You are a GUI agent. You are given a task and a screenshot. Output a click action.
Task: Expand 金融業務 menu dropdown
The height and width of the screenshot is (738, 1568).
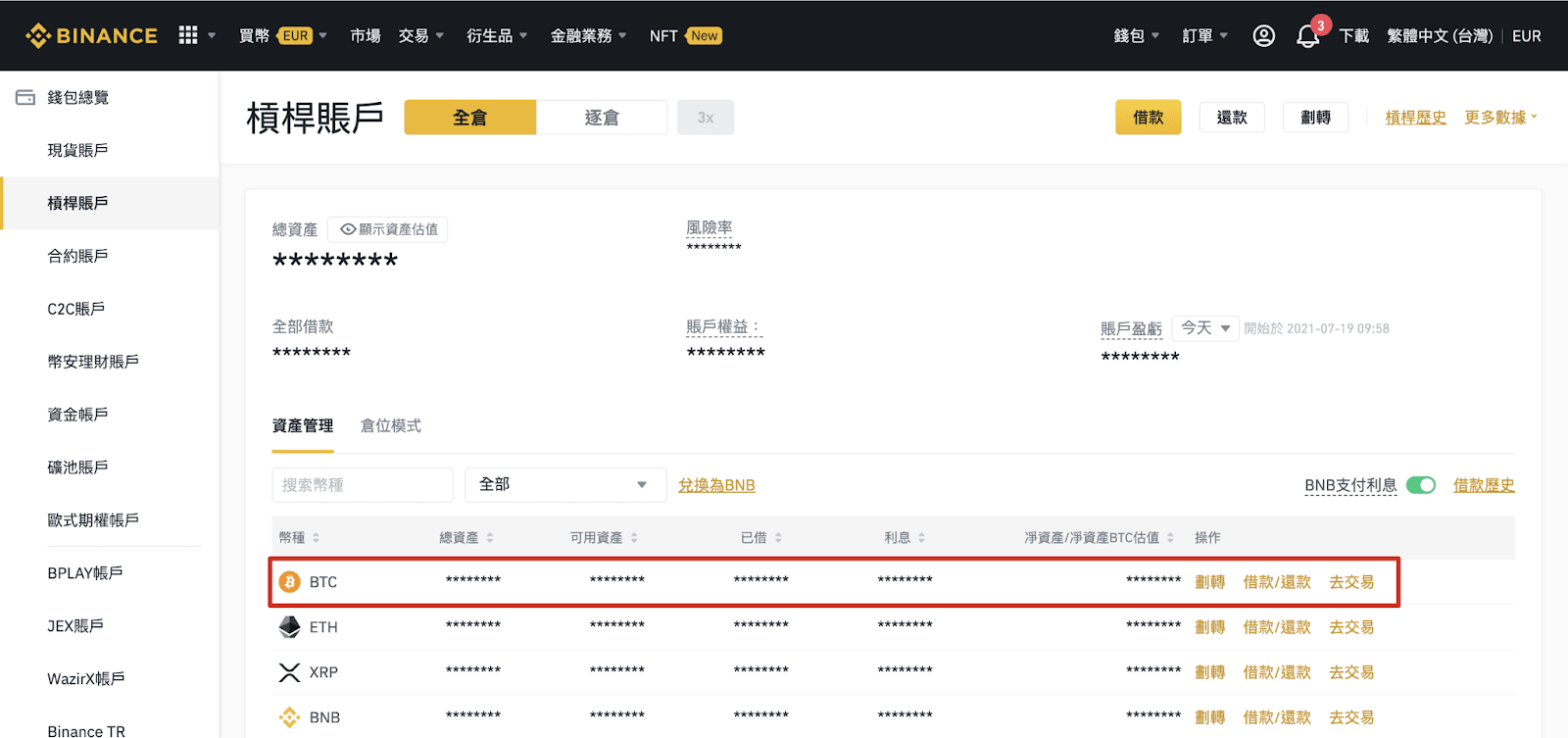588,36
